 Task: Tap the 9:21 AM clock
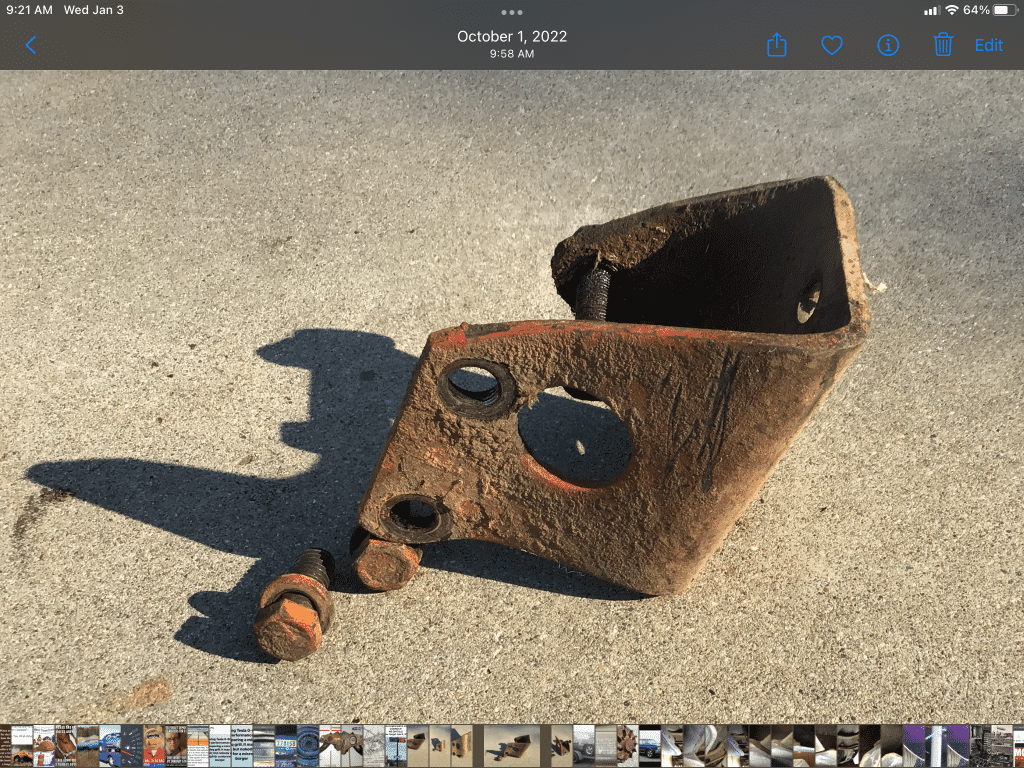(29, 10)
